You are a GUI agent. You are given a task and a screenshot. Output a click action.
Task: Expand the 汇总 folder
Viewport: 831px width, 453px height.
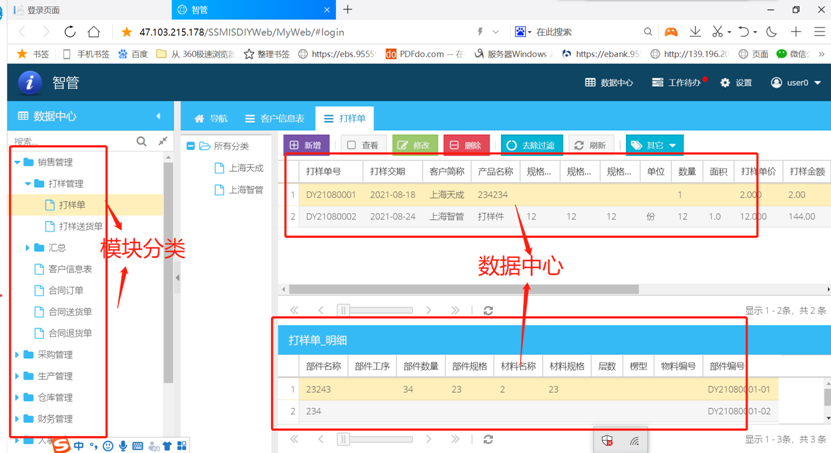tap(28, 247)
